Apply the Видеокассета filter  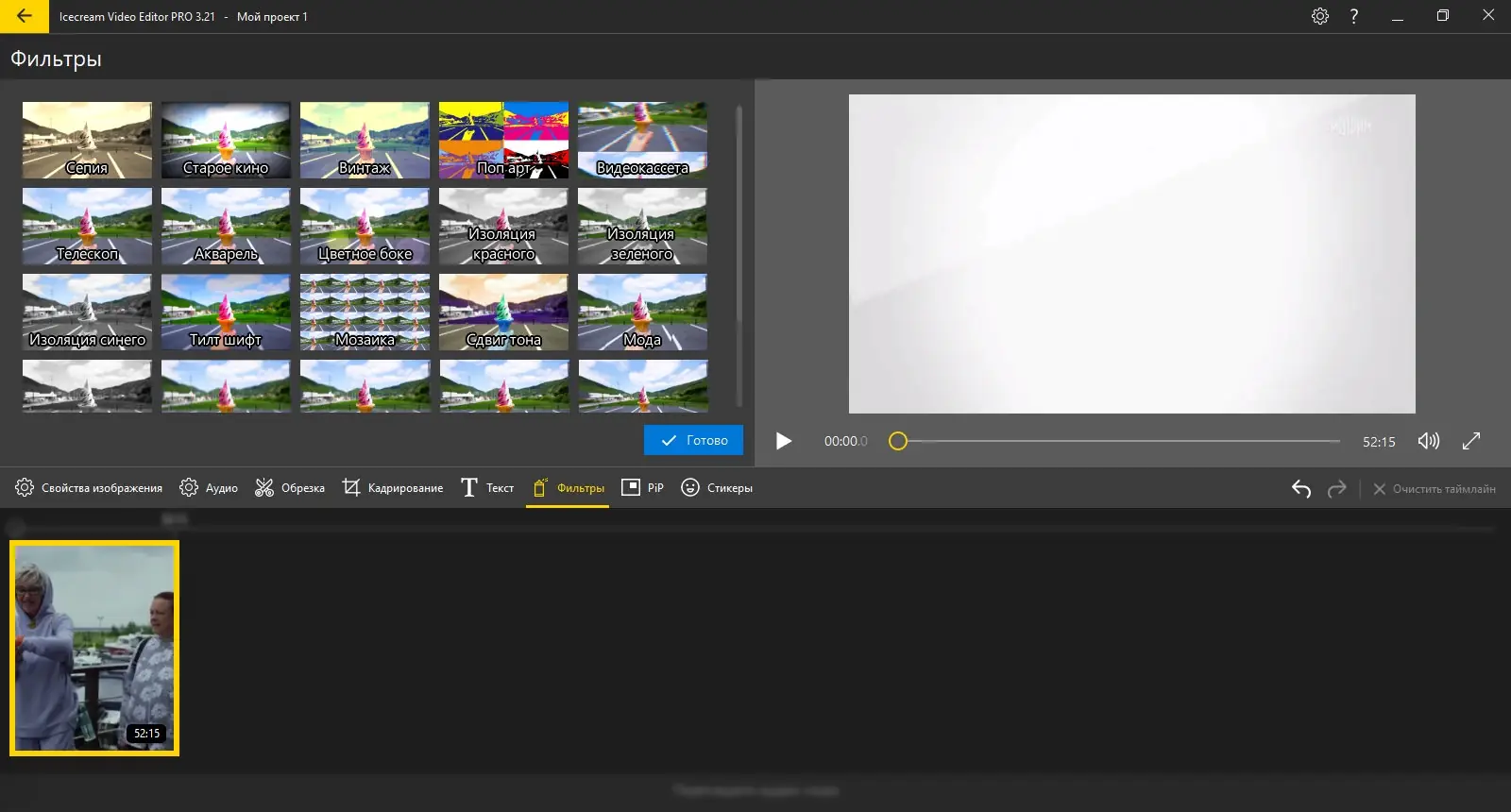[642, 141]
